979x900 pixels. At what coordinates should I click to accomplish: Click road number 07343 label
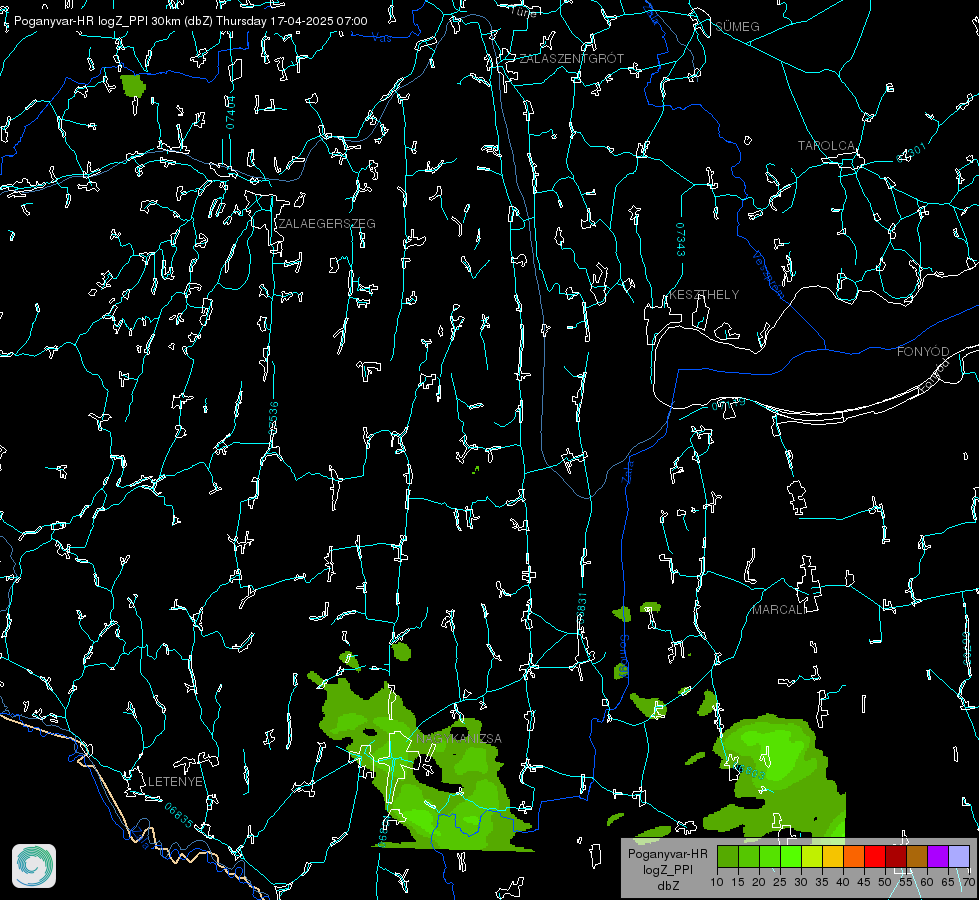[680, 240]
